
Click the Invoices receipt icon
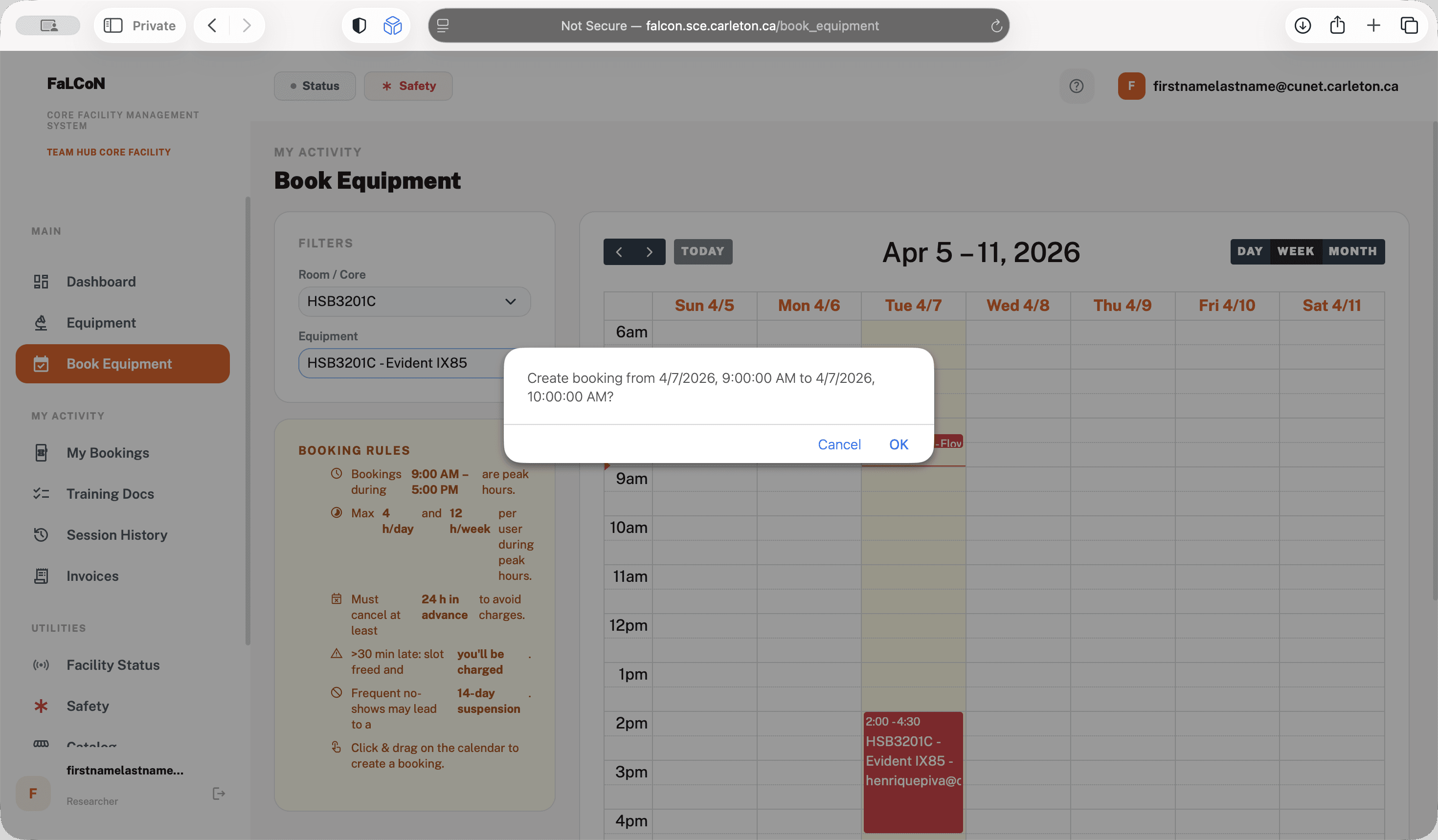point(41,576)
